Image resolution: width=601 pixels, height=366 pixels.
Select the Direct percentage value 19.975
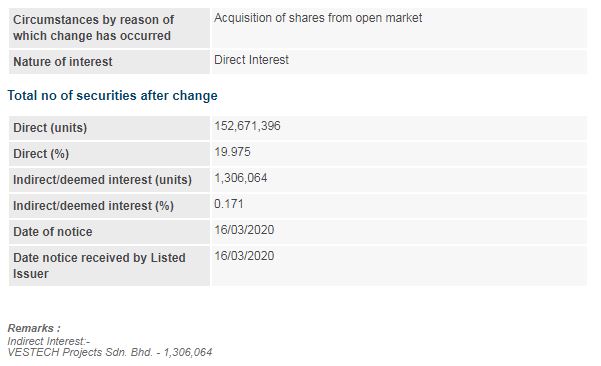pyautogui.click(x=232, y=152)
